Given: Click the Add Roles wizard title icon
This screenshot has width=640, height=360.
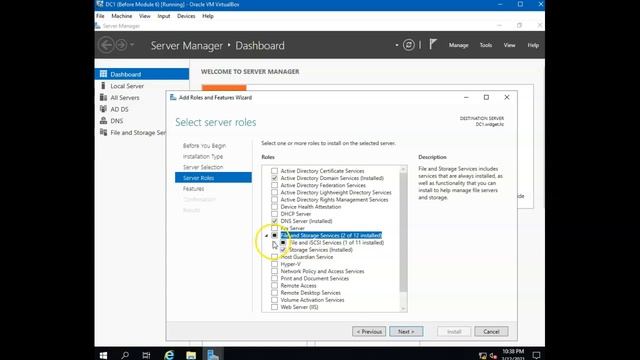Looking at the screenshot, I should coord(173,97).
